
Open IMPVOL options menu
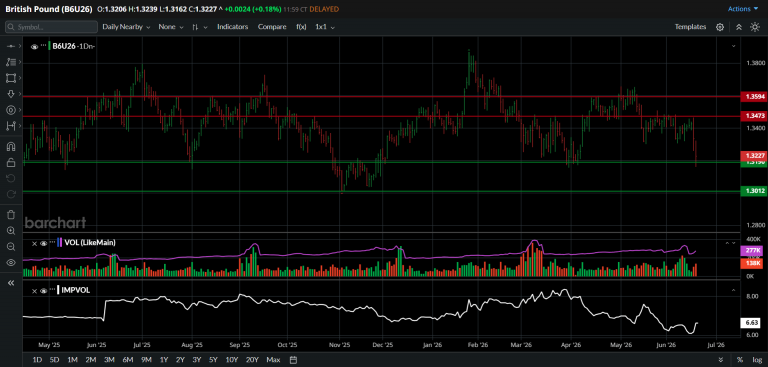click(x=52, y=290)
